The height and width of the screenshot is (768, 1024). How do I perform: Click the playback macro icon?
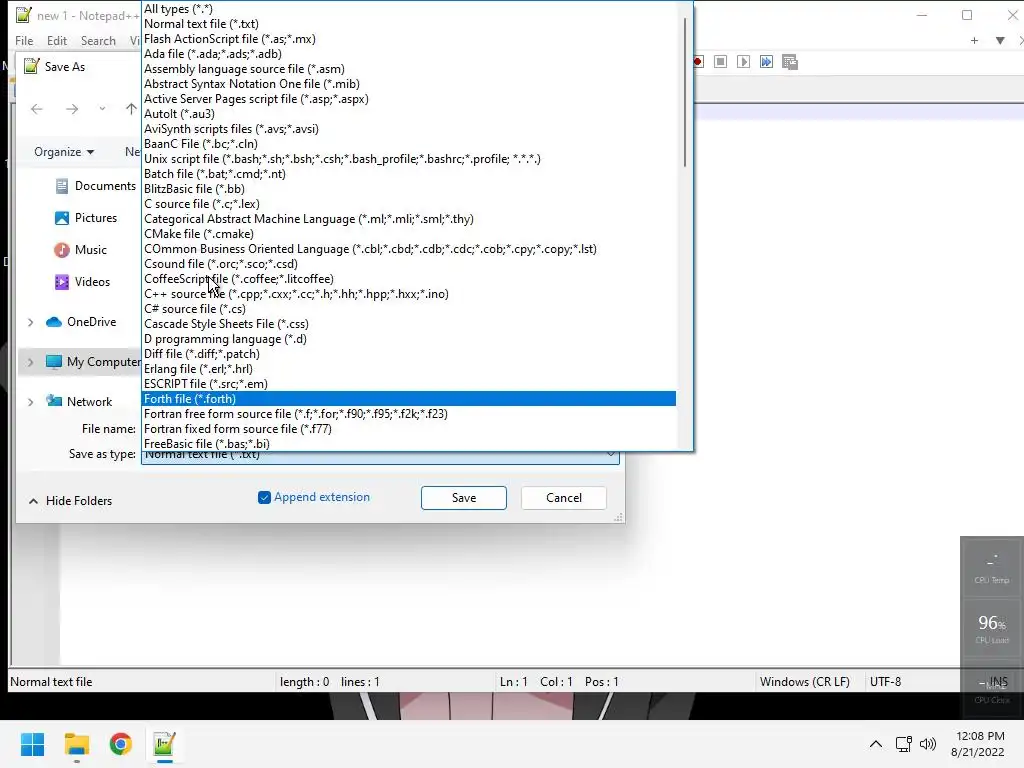pyautogui.click(x=743, y=62)
